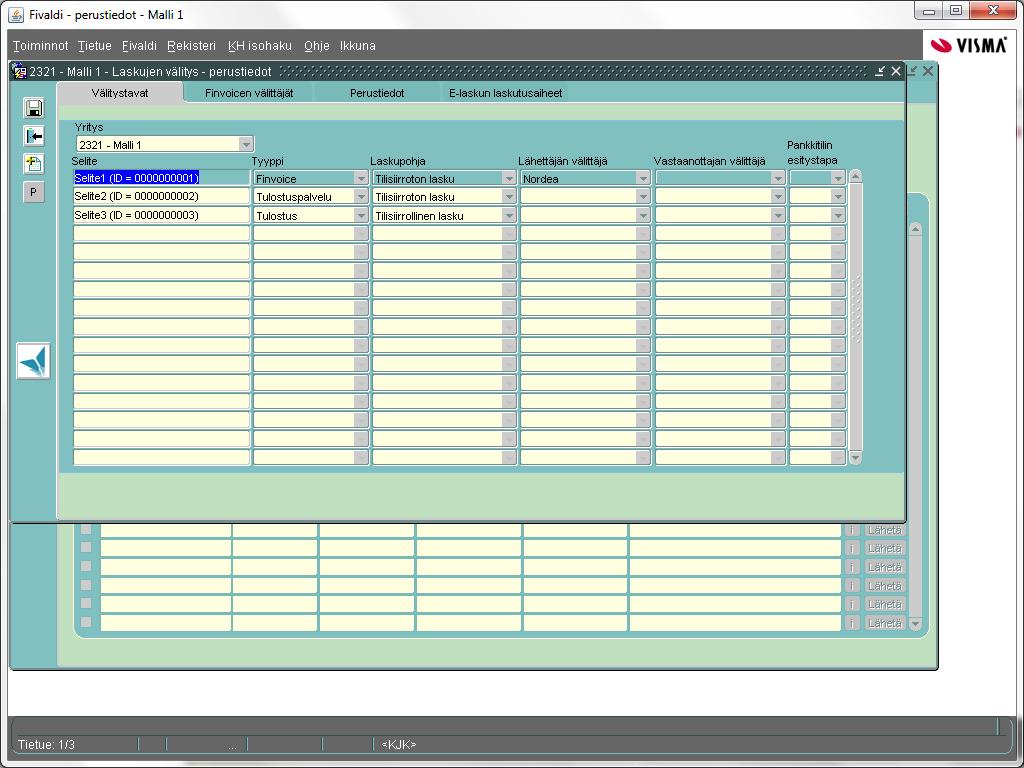Click the up arrow of Välitystavat grid scrollbar
The width and height of the screenshot is (1024, 768).
(855, 177)
